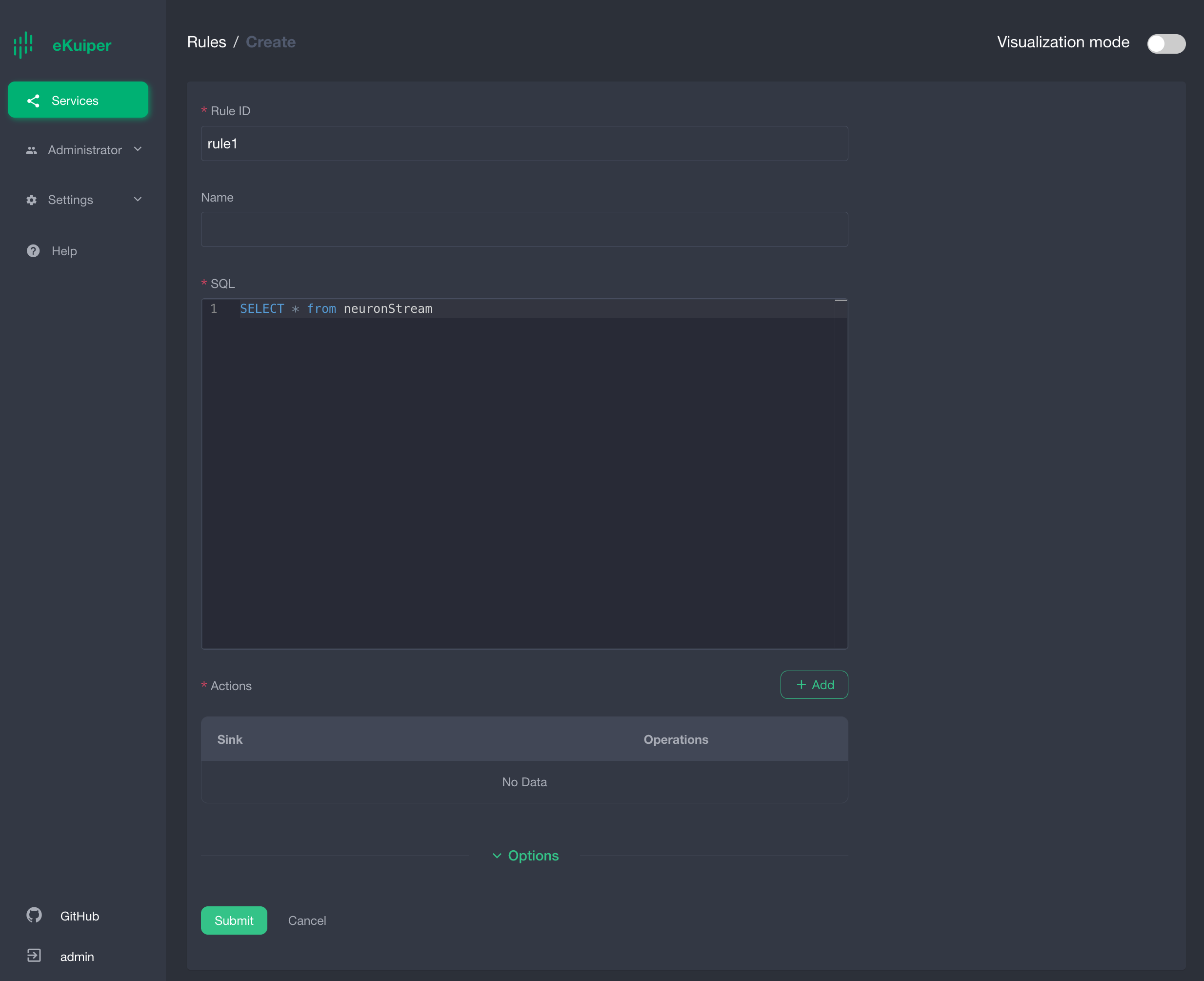Click inside the SQL editor line 1
Image resolution: width=1204 pixels, height=981 pixels.
[508, 308]
